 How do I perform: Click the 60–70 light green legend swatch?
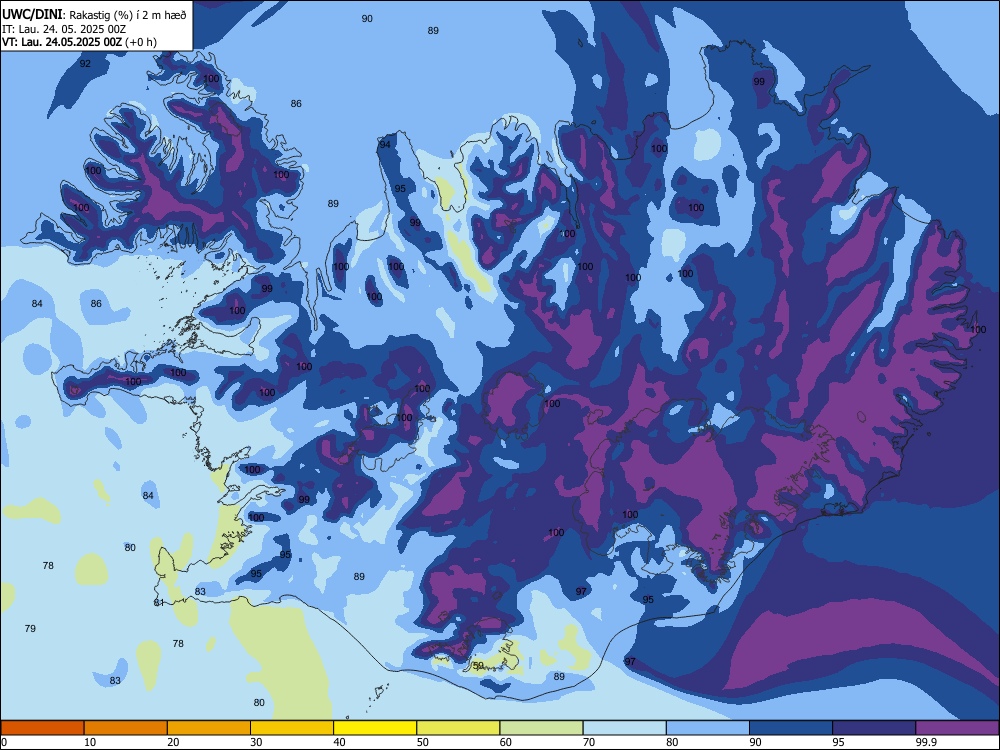point(541,728)
